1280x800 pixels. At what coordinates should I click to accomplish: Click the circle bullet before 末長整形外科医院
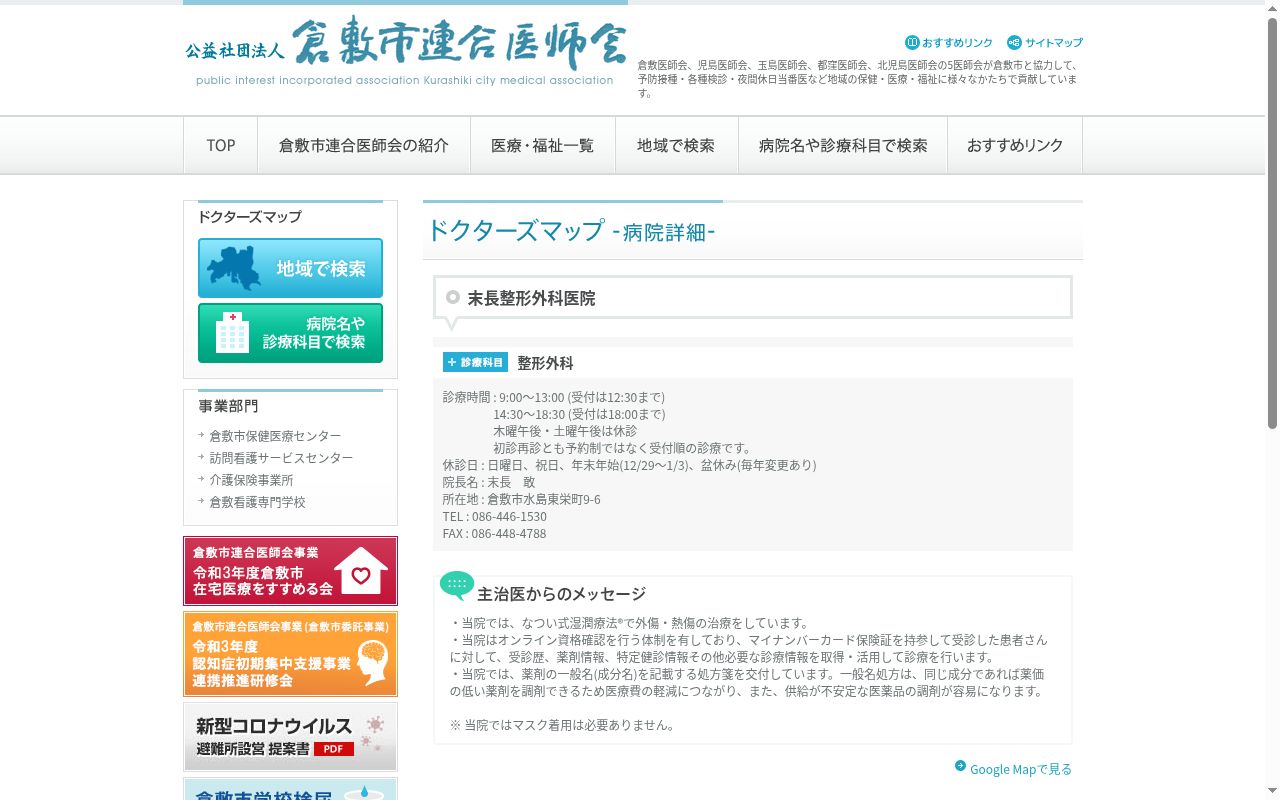tap(453, 297)
